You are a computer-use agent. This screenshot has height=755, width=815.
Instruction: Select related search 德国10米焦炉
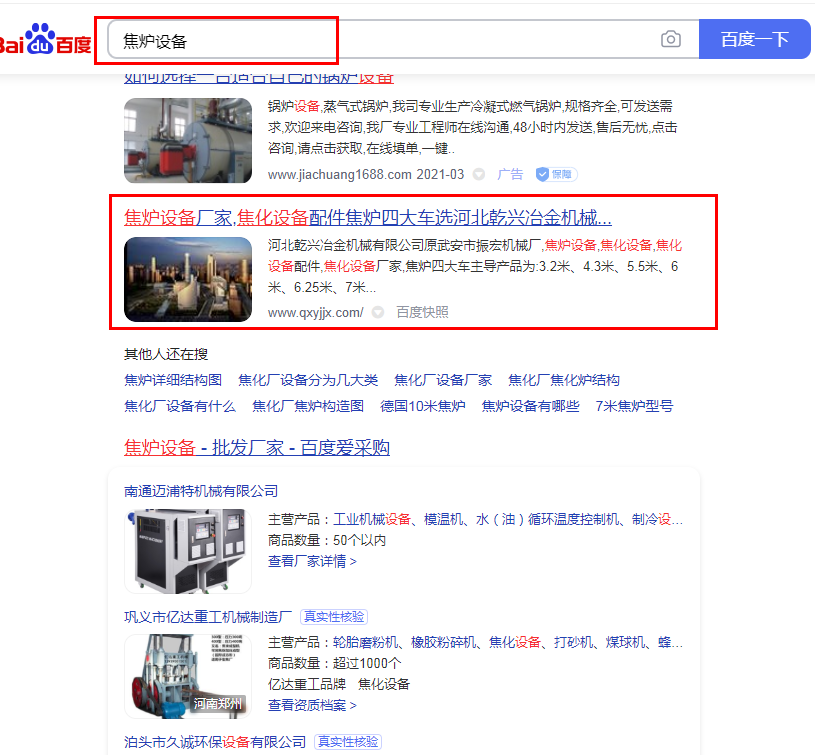[423, 406]
